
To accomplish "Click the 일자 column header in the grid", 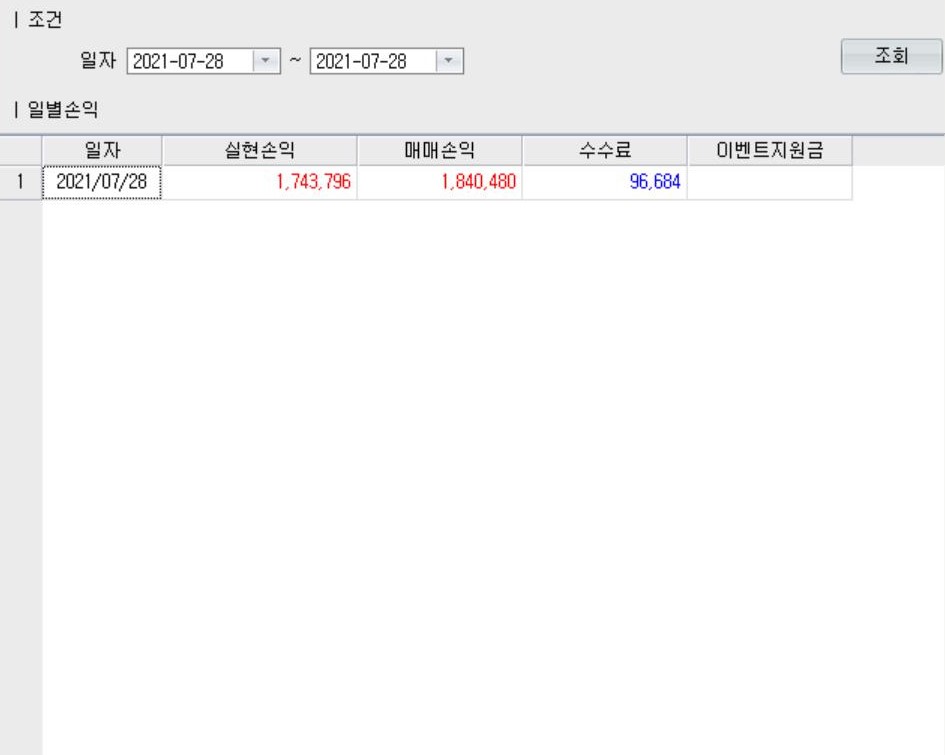I will pyautogui.click(x=102, y=151).
